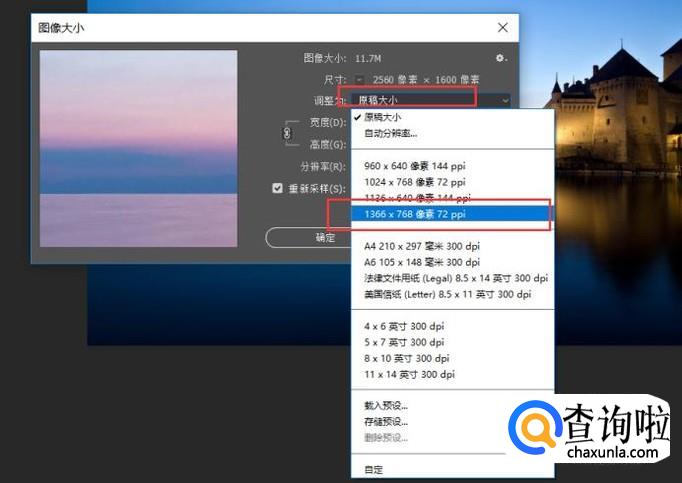The image size is (682, 483).
Task: Expand the 尺寸 unit dropdown arrow
Action: [x=360, y=80]
